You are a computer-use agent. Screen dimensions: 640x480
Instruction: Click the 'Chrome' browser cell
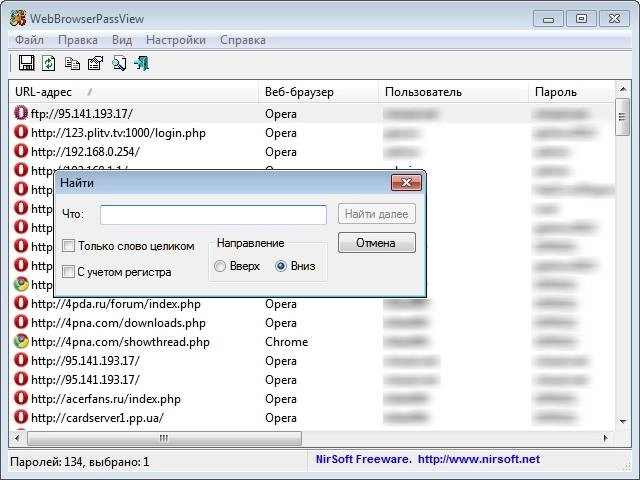(x=287, y=342)
